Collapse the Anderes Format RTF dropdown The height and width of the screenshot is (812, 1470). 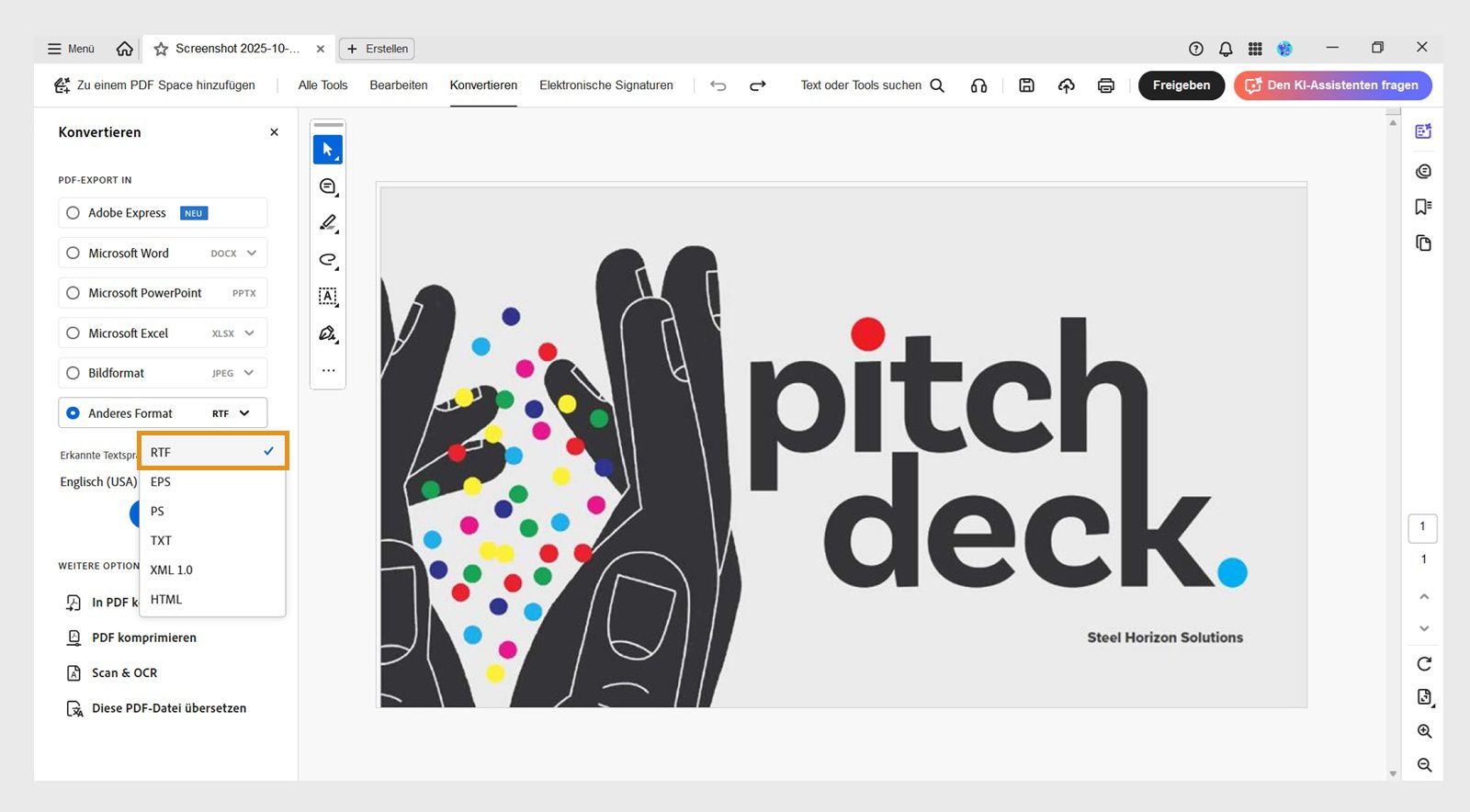(244, 413)
